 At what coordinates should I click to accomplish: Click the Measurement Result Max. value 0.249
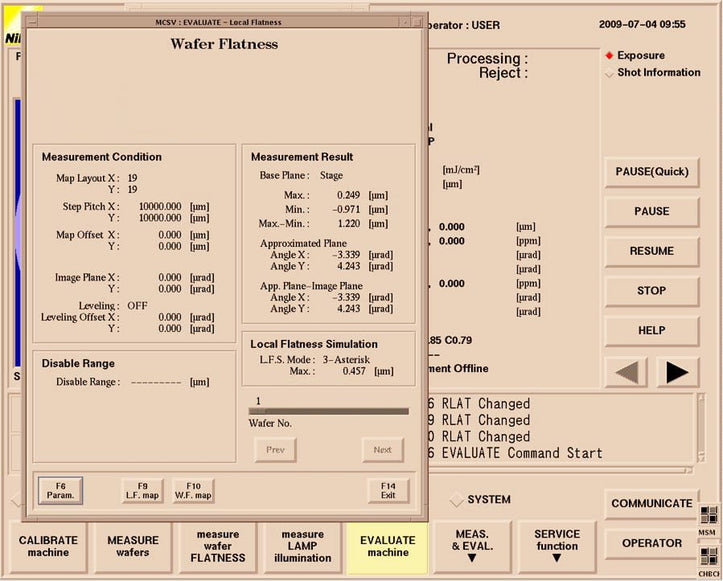point(349,196)
